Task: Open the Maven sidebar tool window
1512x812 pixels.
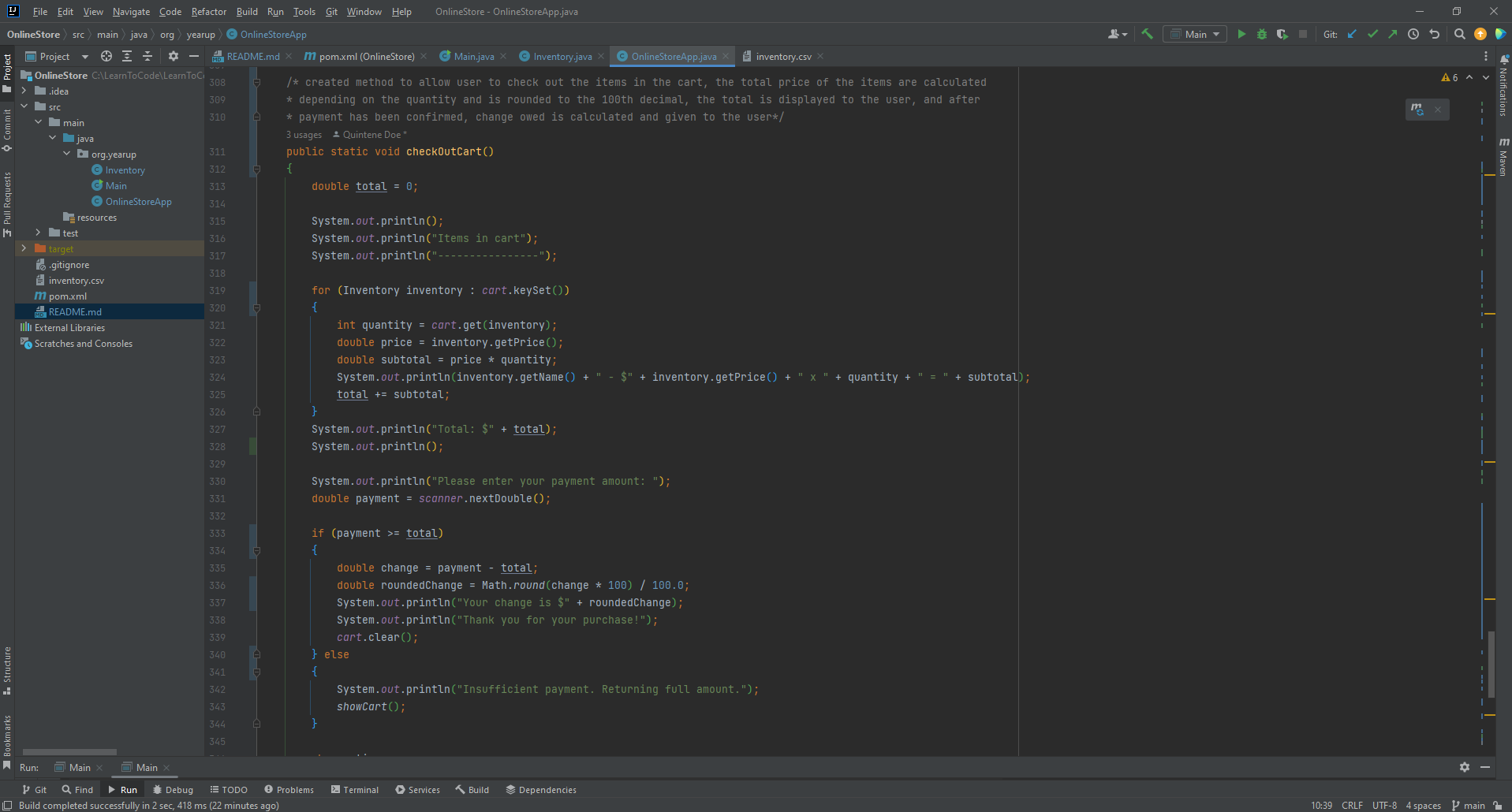Action: [1503, 156]
